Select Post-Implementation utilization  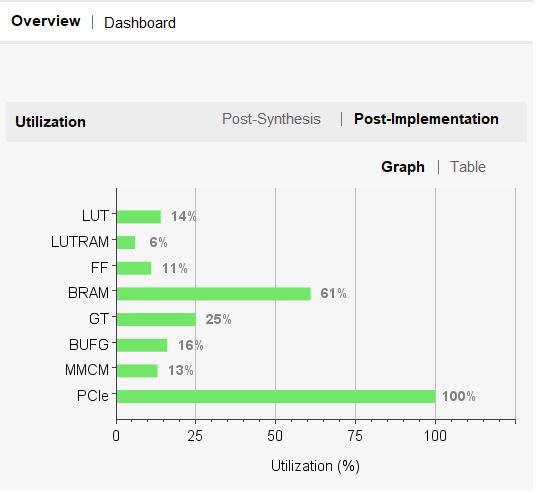coord(426,119)
